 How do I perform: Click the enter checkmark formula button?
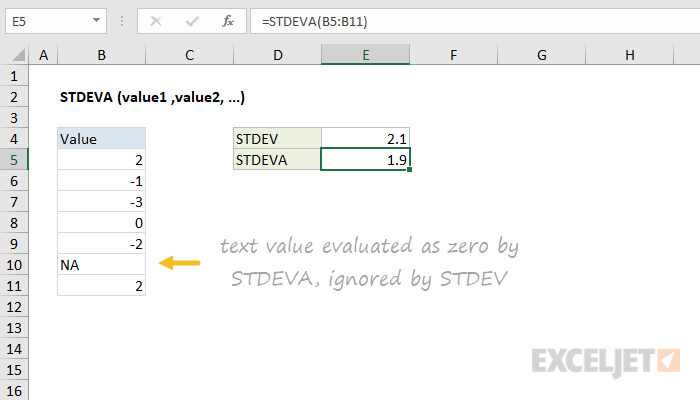(x=192, y=21)
